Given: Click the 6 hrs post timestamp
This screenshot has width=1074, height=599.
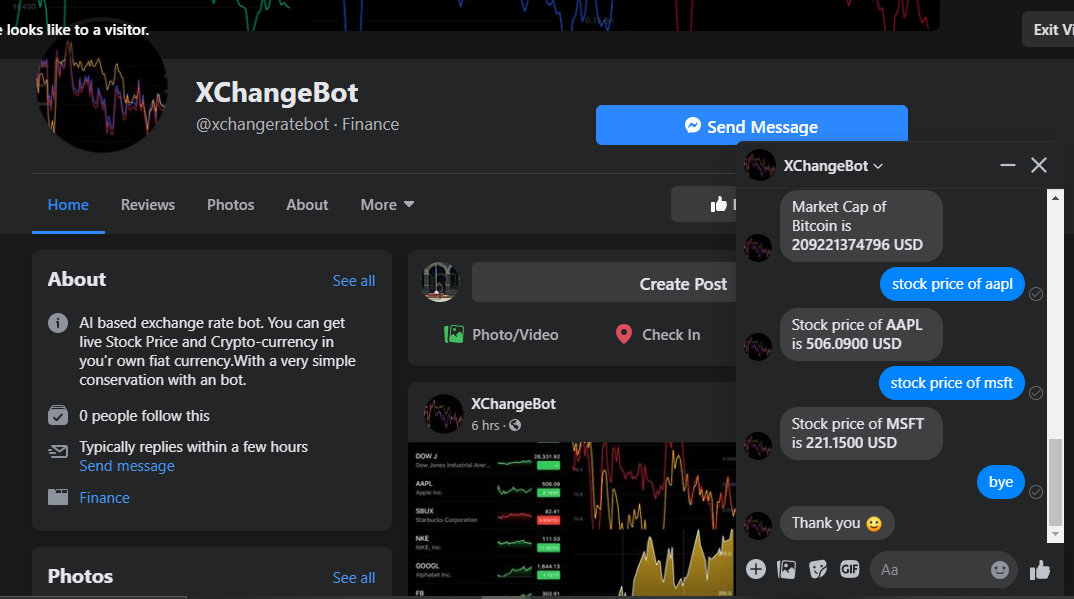Looking at the screenshot, I should (x=485, y=425).
